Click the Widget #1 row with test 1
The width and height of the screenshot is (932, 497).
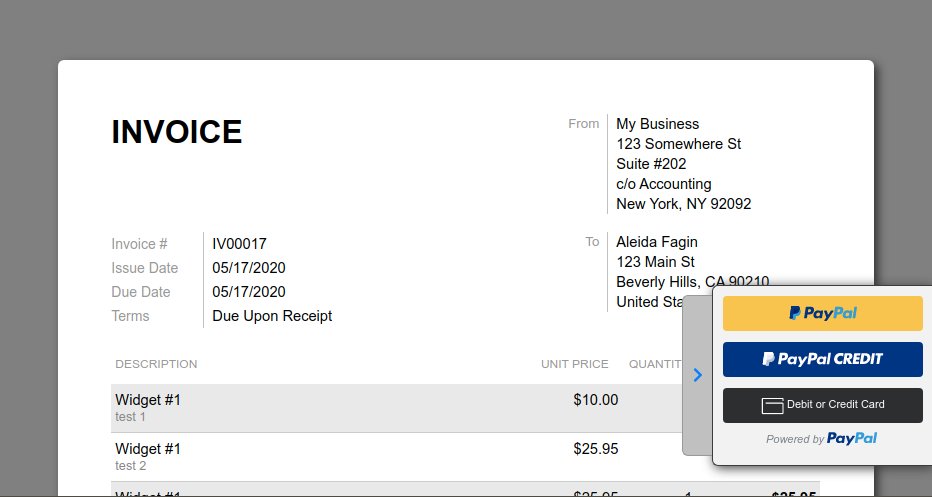[396, 408]
